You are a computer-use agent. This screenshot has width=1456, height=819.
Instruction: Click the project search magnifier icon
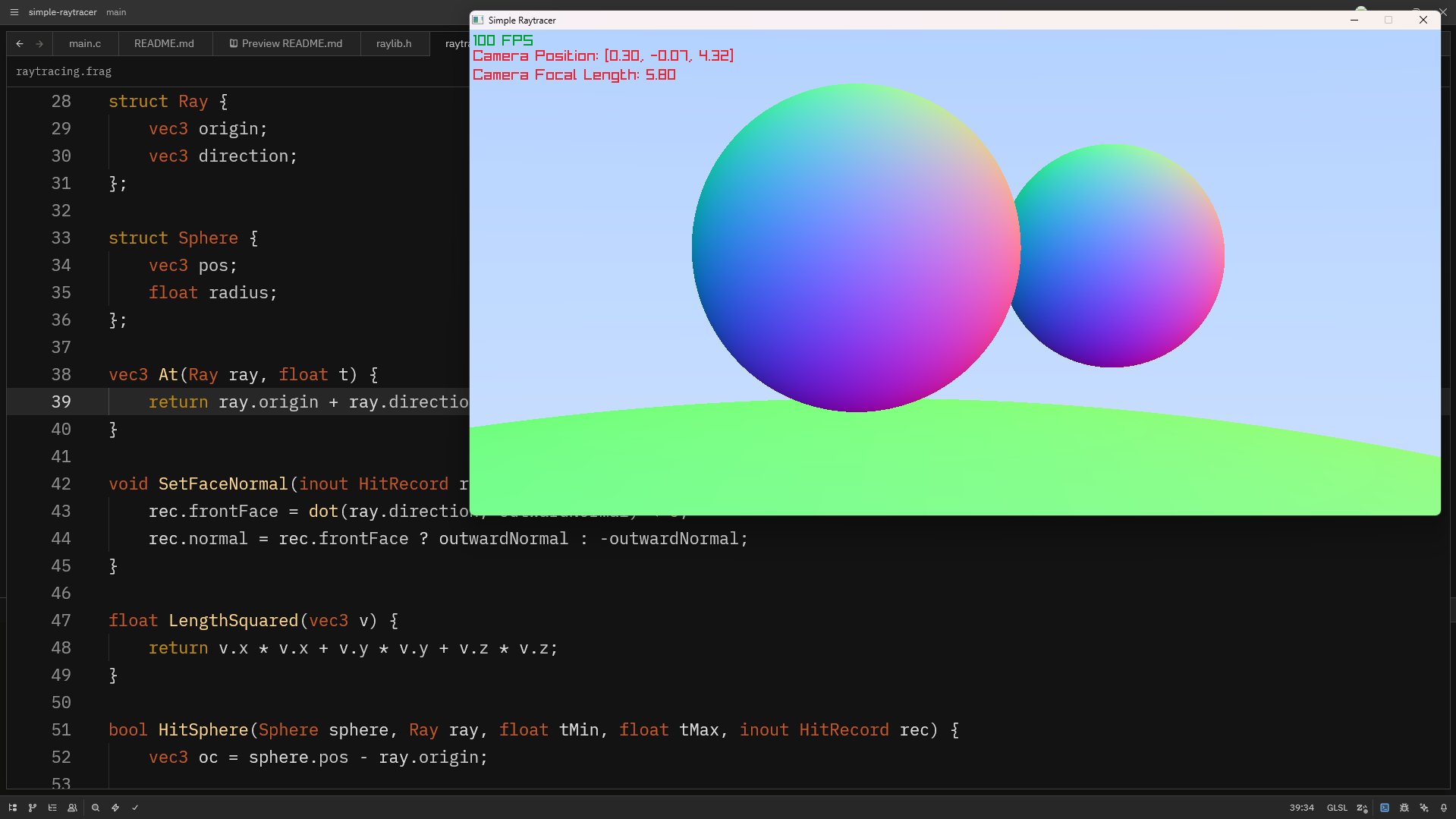point(96,808)
